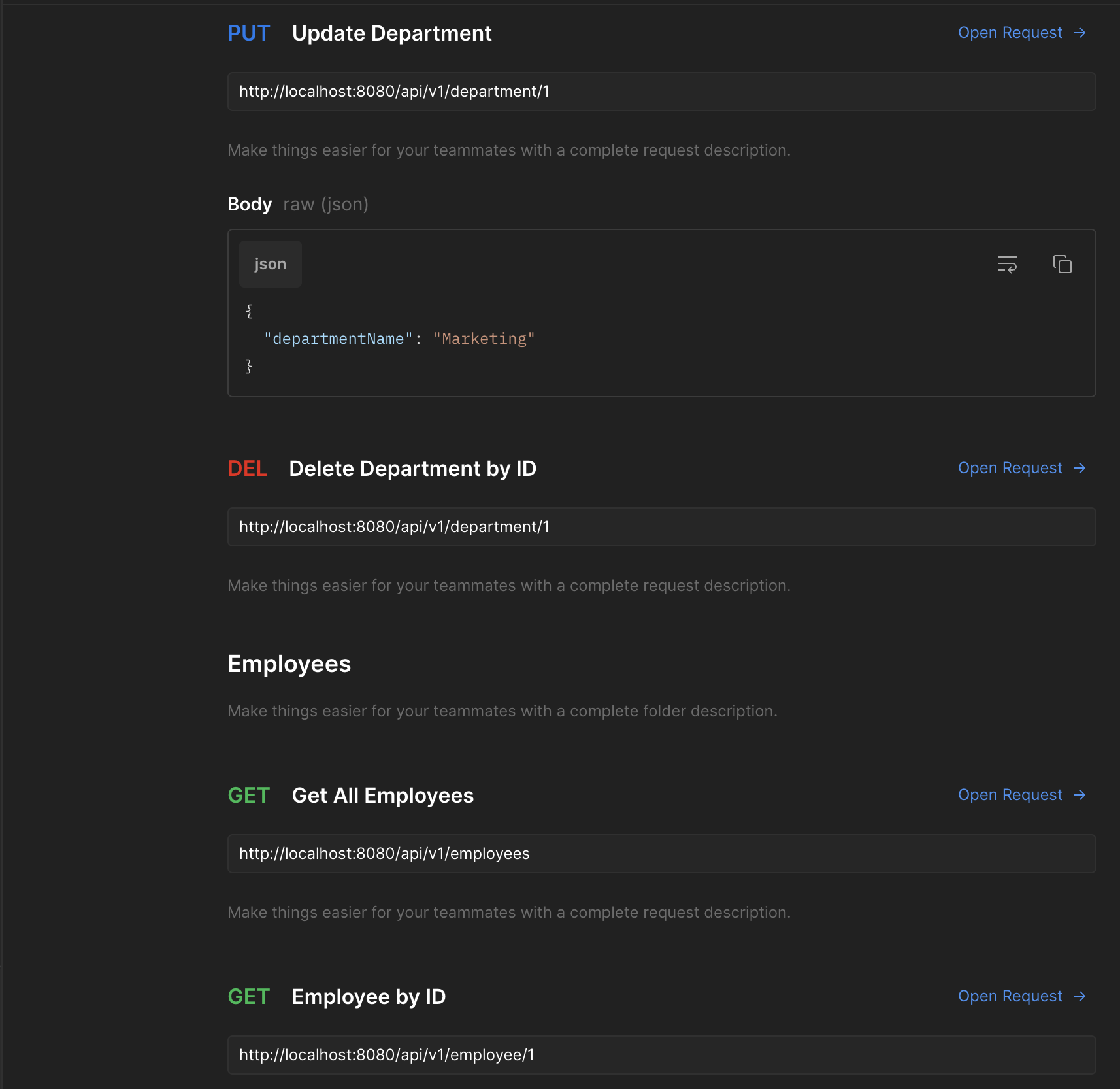Click the Employees folder heading
Viewport: 1120px width, 1089px height.
click(289, 663)
